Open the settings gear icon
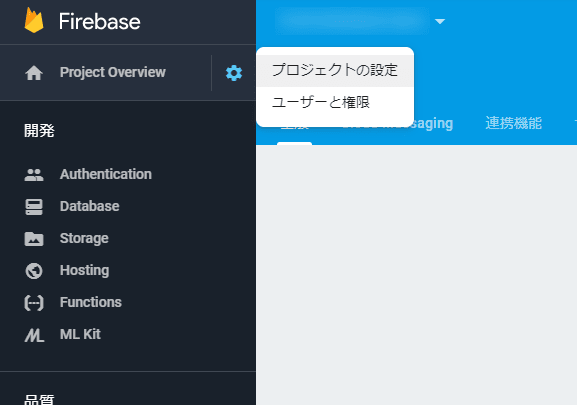Image resolution: width=577 pixels, height=405 pixels. (234, 73)
